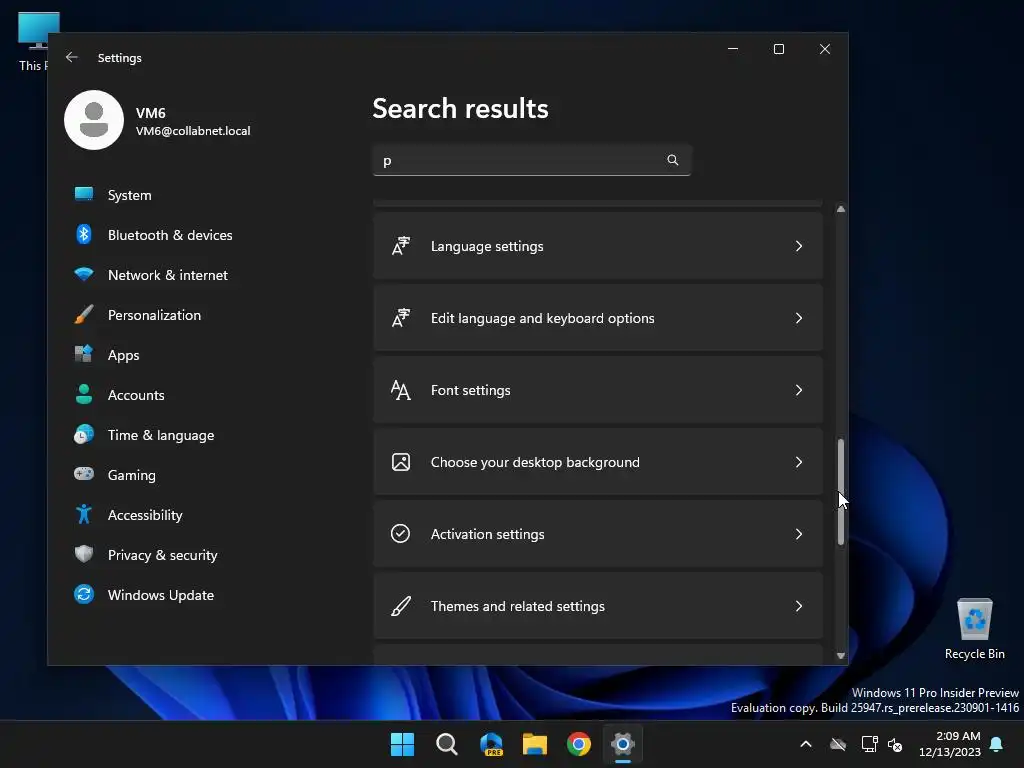Click the Activation settings checkmark icon
Image resolution: width=1024 pixels, height=768 pixels.
pos(400,534)
